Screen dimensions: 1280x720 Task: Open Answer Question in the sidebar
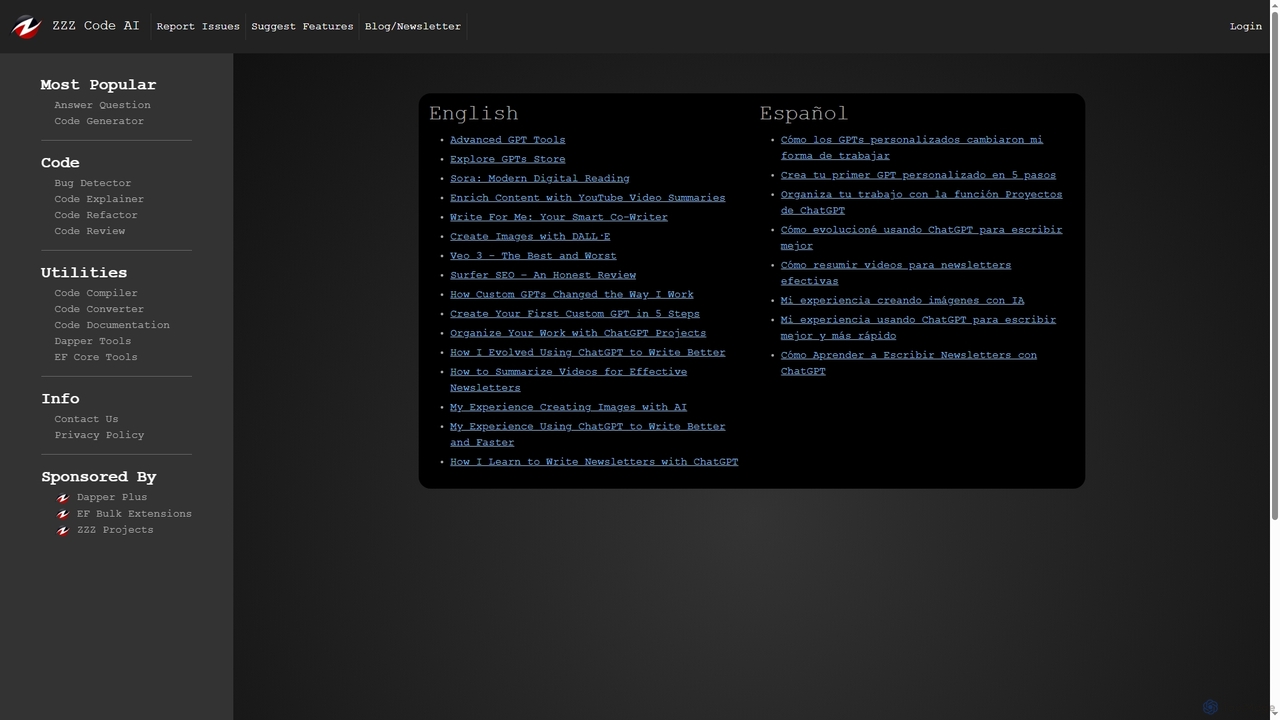pyautogui.click(x=102, y=105)
